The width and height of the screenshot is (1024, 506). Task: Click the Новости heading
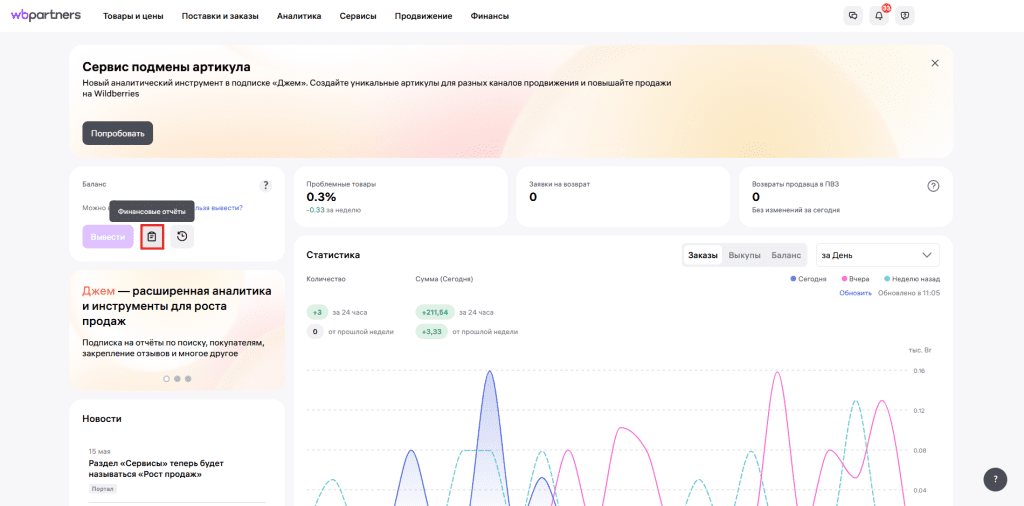(102, 419)
